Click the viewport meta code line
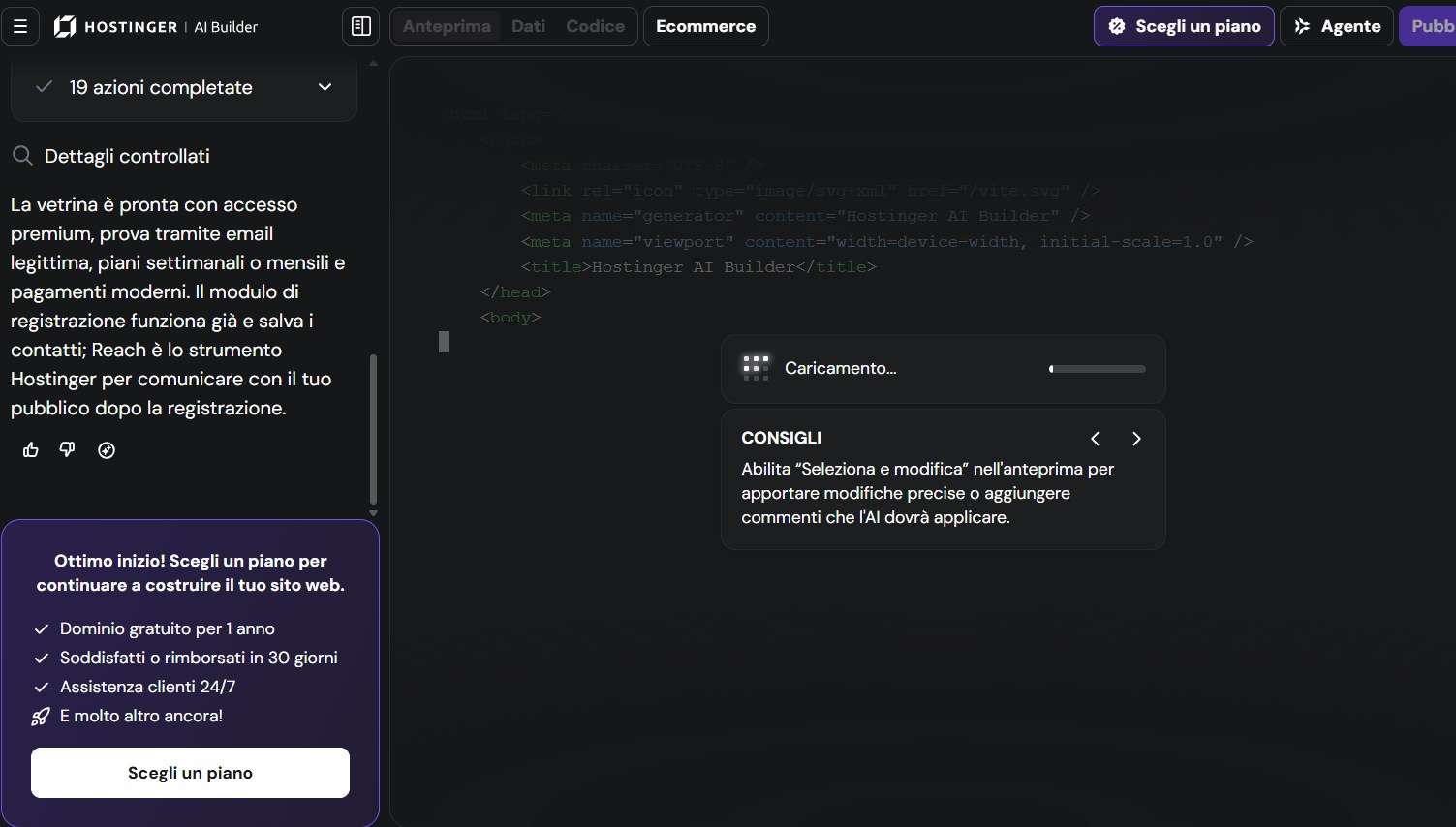Image resolution: width=1456 pixels, height=827 pixels. pos(886,241)
